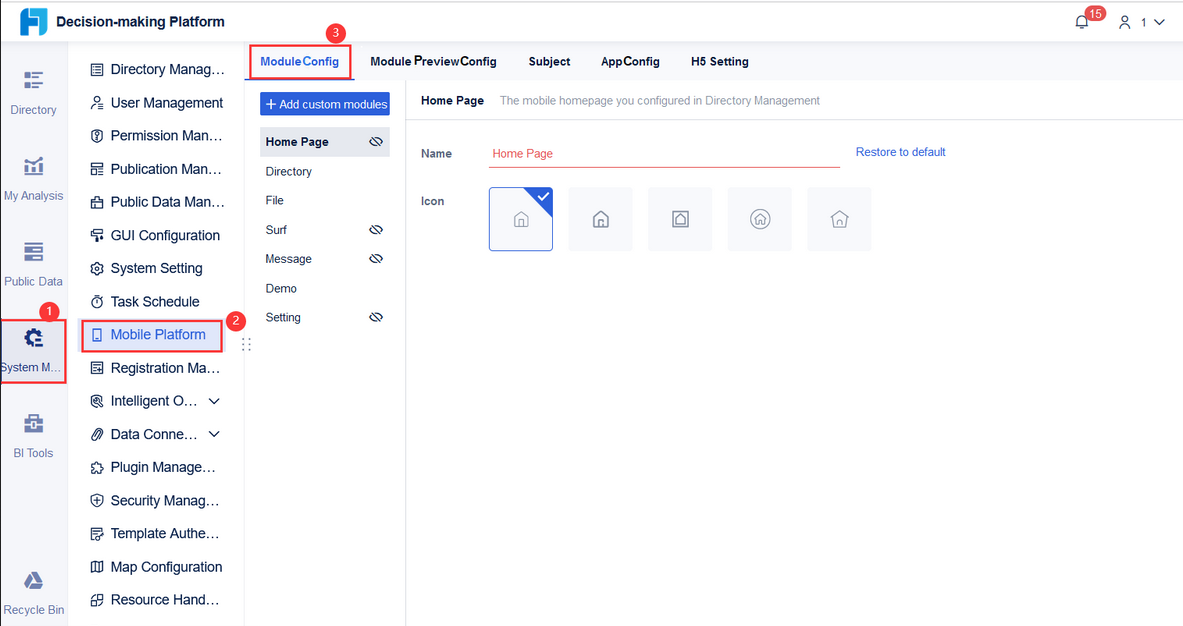Select the second home icon swatch
1183x626 pixels.
[x=600, y=218]
